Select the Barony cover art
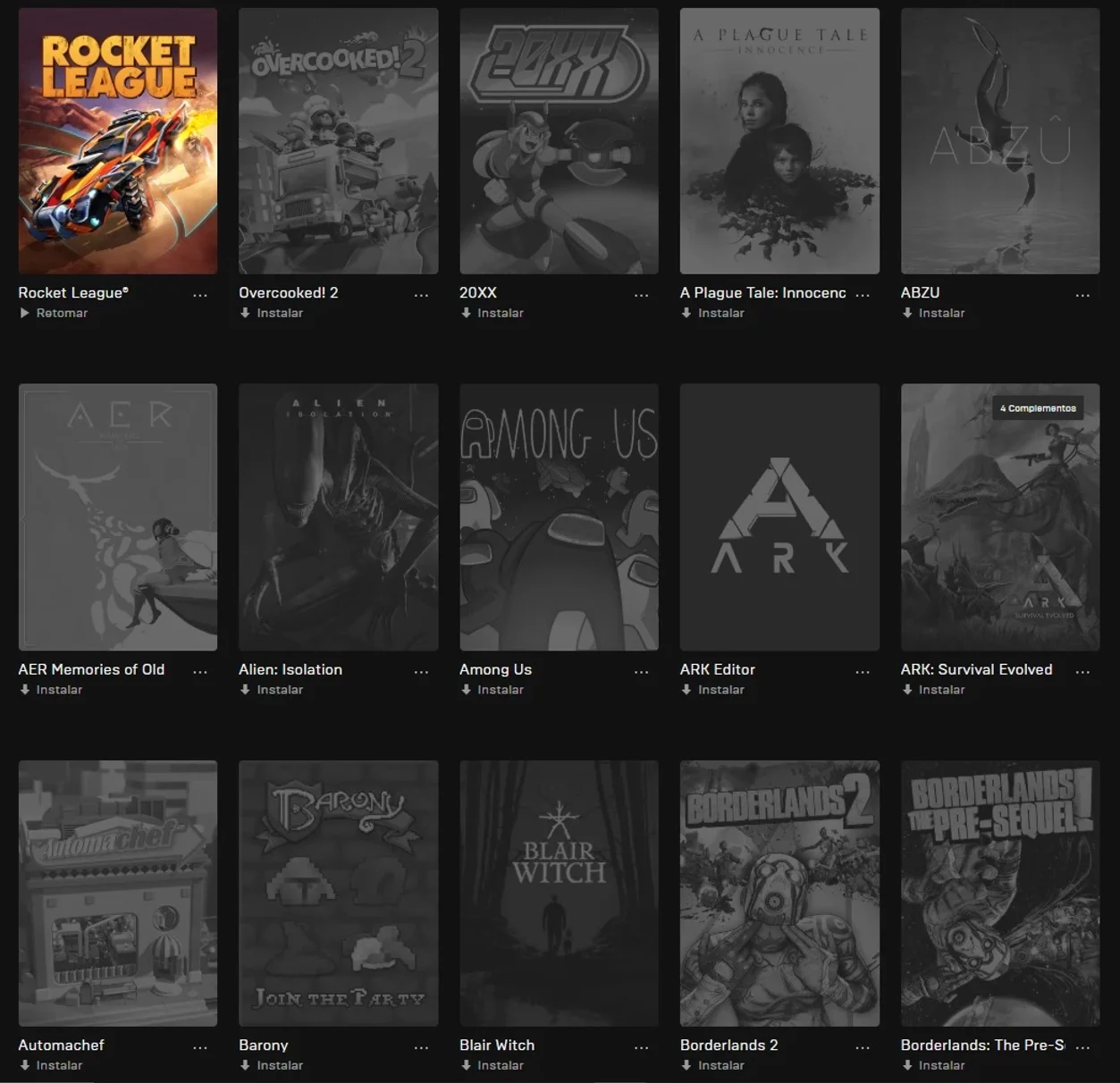This screenshot has height=1083, width=1120. 339,894
